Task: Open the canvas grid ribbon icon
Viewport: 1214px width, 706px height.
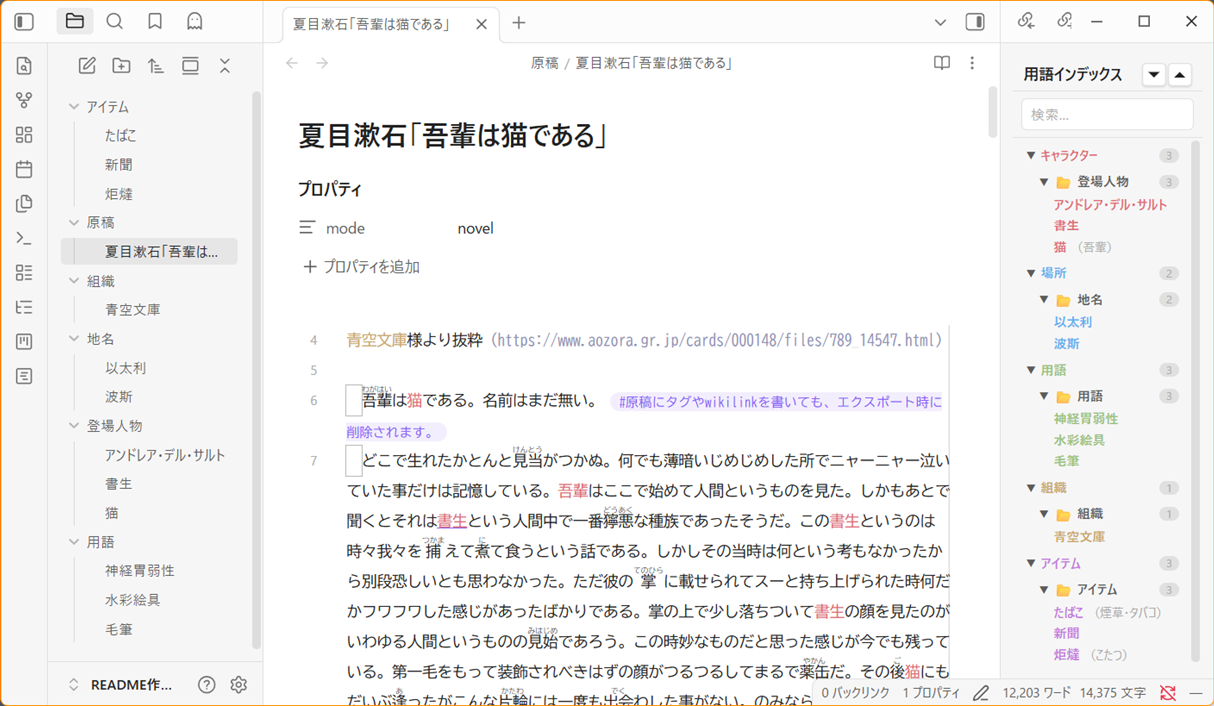Action: coord(24,135)
